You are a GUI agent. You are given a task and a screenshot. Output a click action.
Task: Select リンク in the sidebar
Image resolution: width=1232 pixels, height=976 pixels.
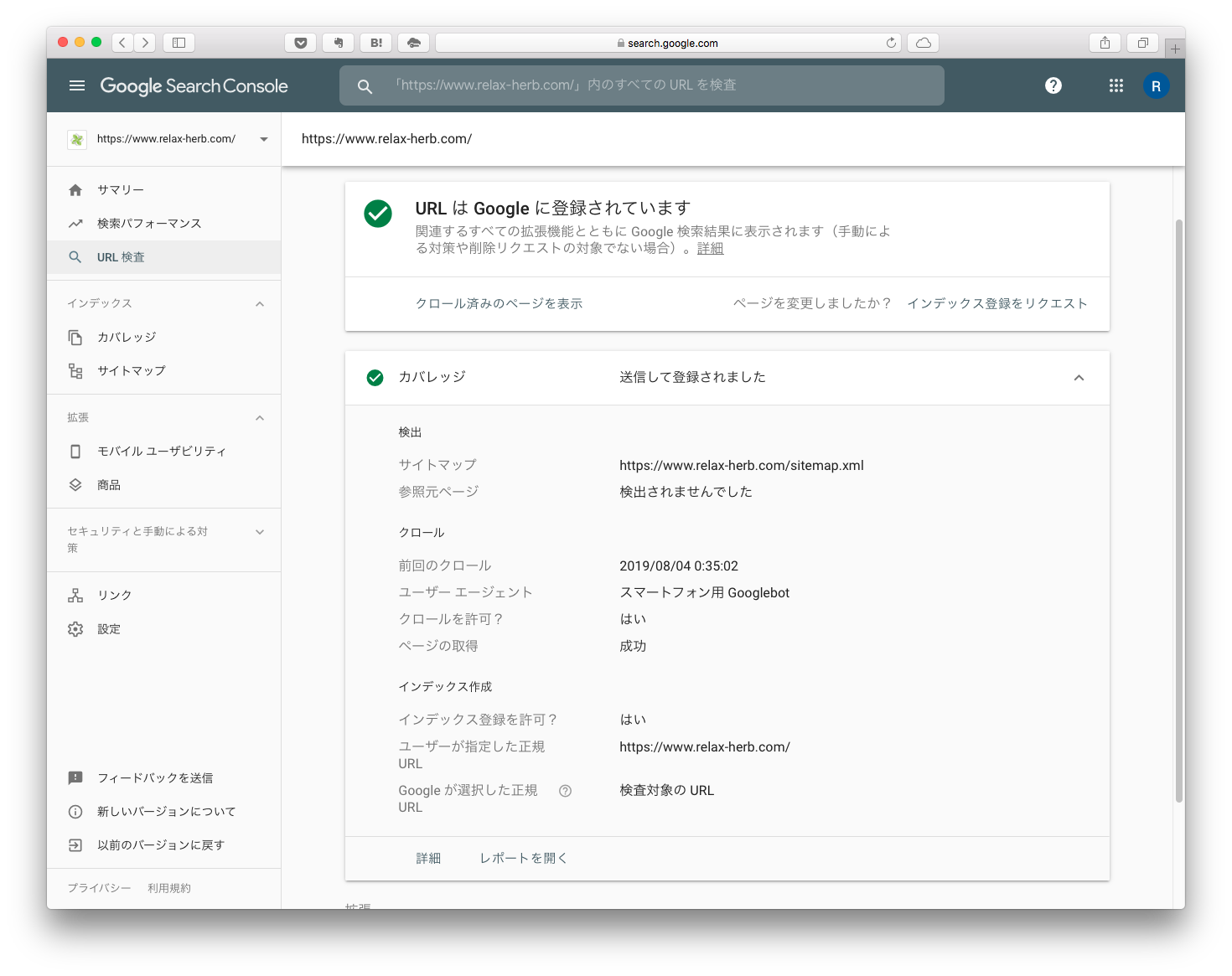coord(164,595)
